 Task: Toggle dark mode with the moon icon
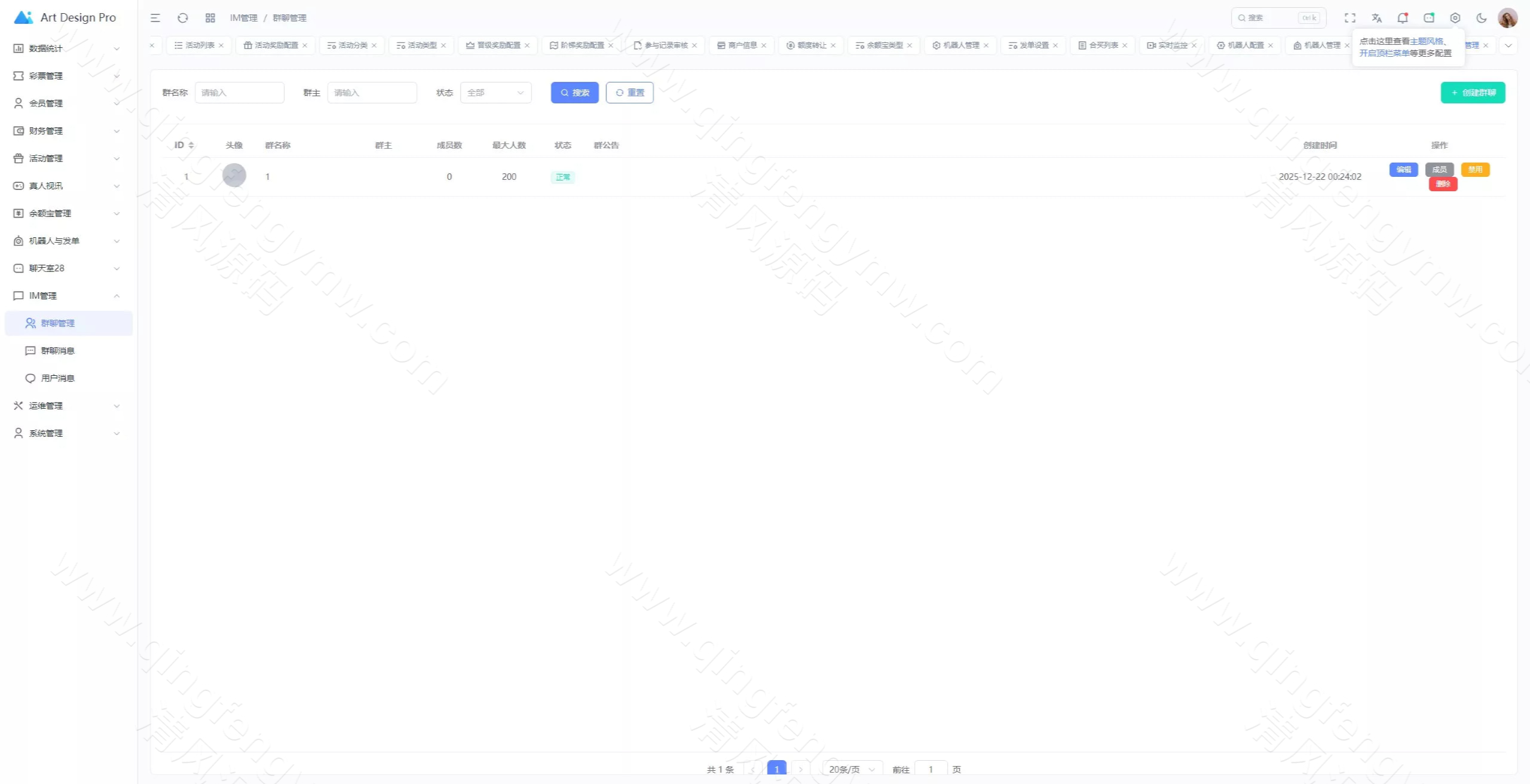click(x=1482, y=18)
